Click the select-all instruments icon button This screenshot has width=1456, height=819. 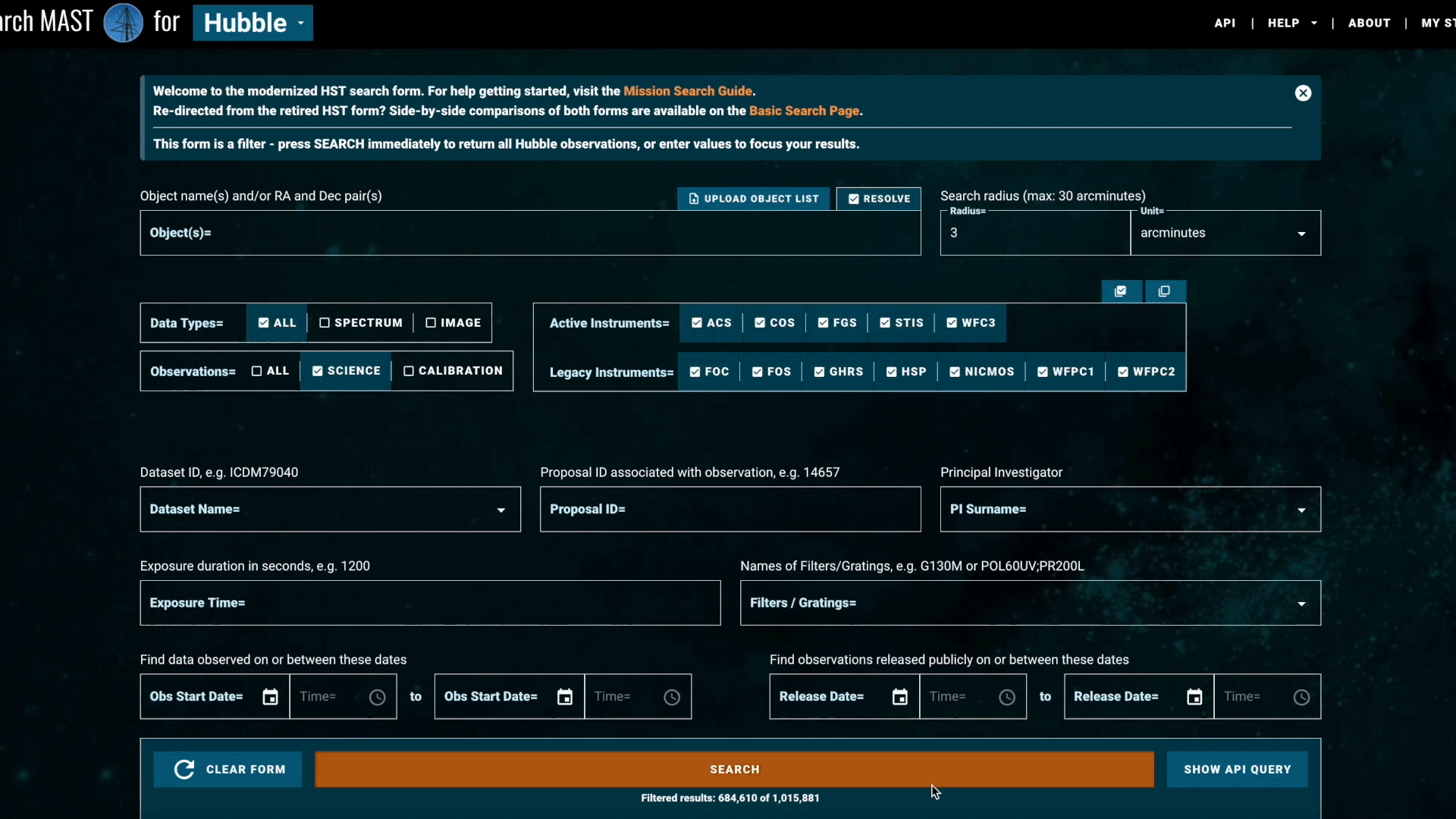click(1121, 291)
